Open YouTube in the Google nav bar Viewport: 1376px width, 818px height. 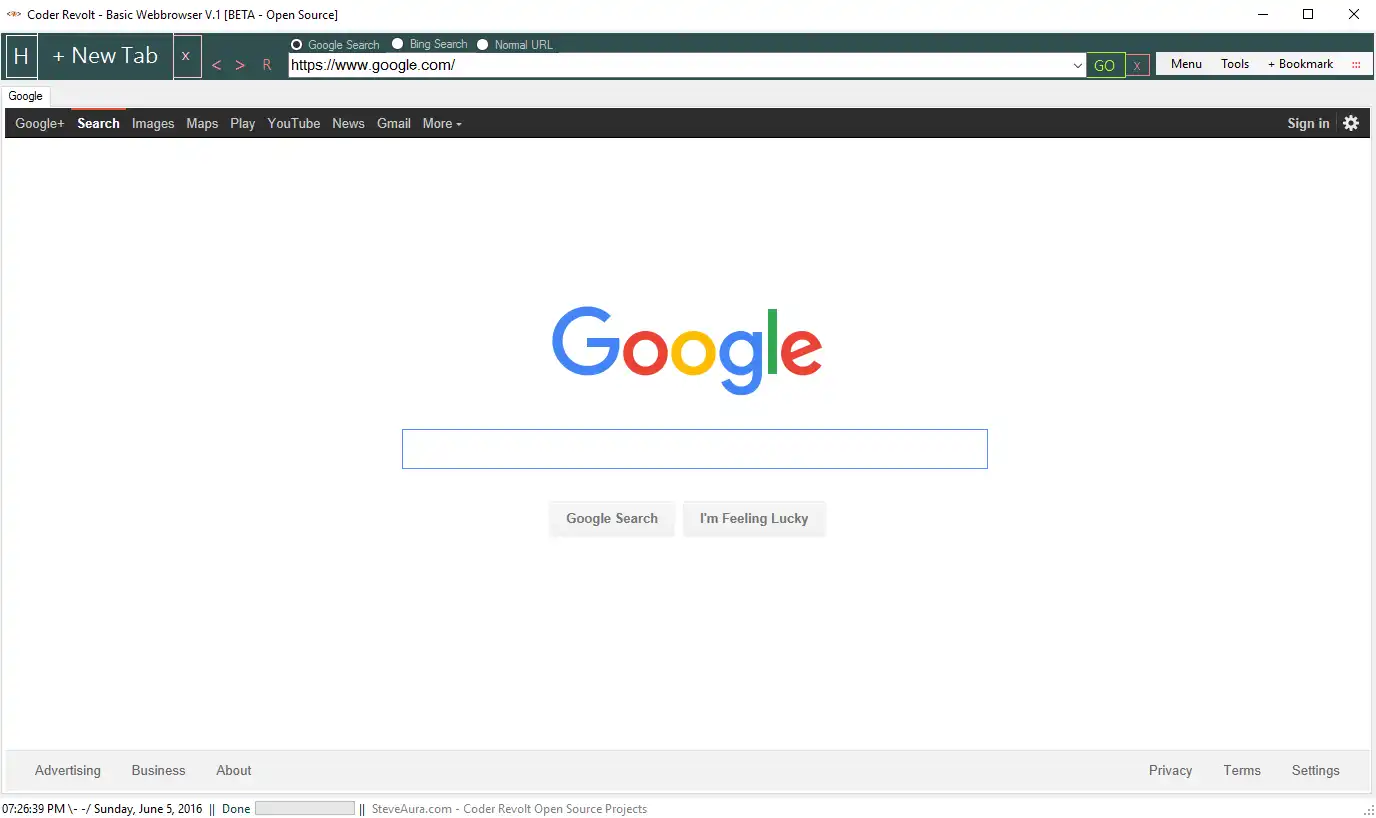tap(294, 123)
